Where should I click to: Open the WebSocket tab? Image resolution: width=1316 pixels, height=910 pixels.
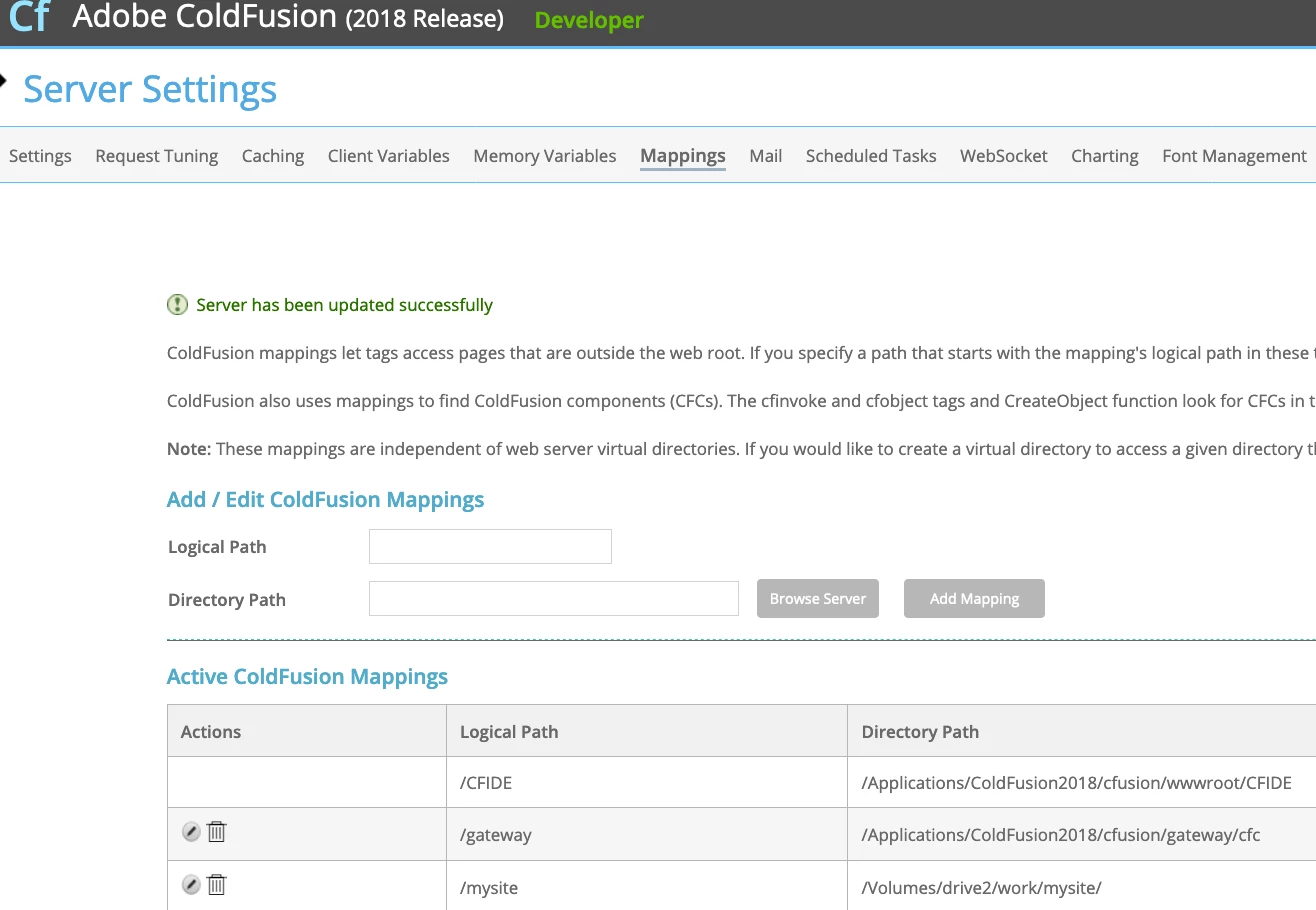pos(1004,156)
